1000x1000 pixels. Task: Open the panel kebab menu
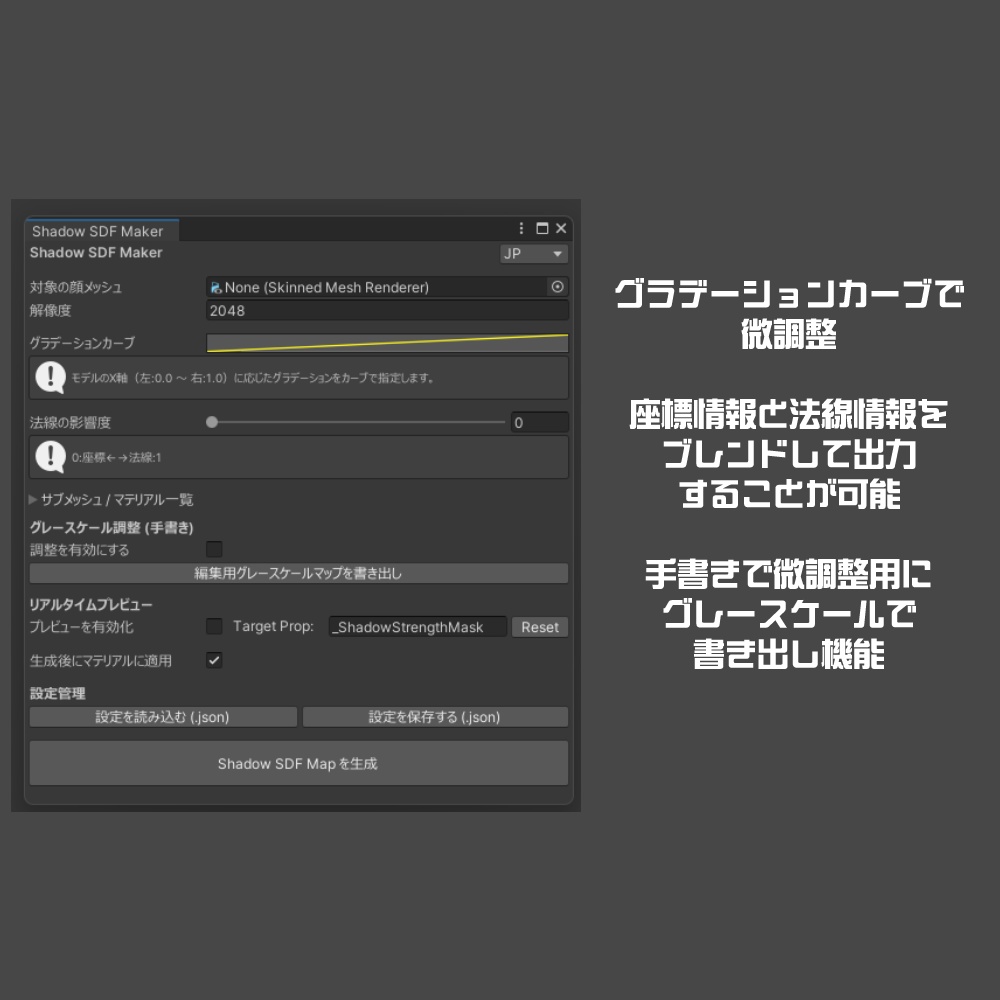[520, 228]
